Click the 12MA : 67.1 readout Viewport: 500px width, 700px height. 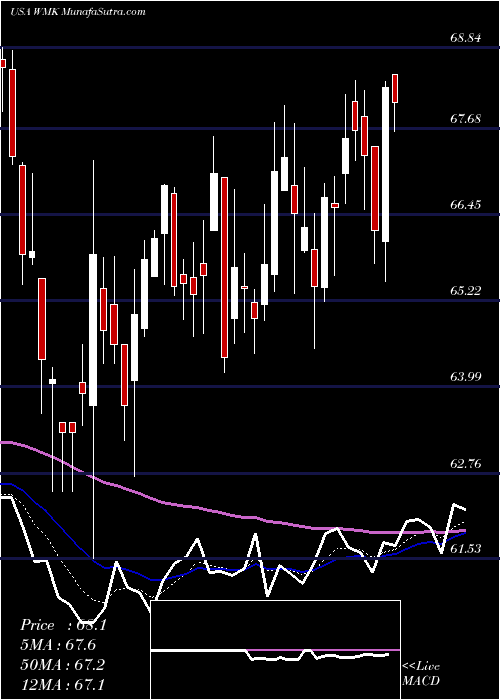(x=62, y=684)
